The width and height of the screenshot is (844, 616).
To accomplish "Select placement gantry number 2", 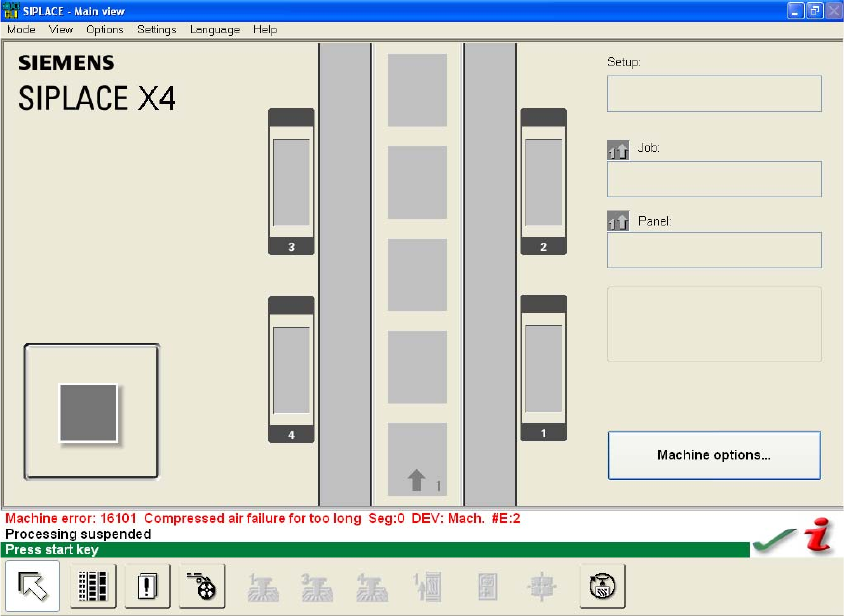I will point(544,181).
